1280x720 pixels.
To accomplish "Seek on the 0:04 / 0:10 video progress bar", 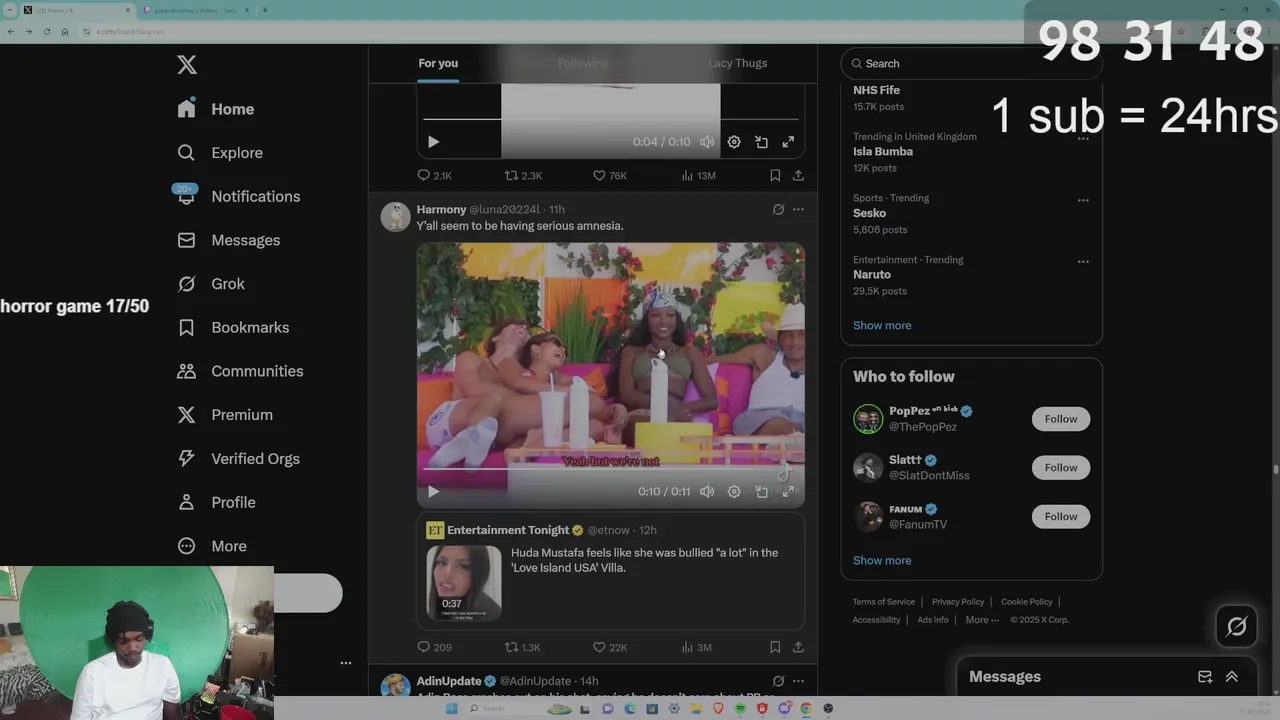I will [610, 118].
